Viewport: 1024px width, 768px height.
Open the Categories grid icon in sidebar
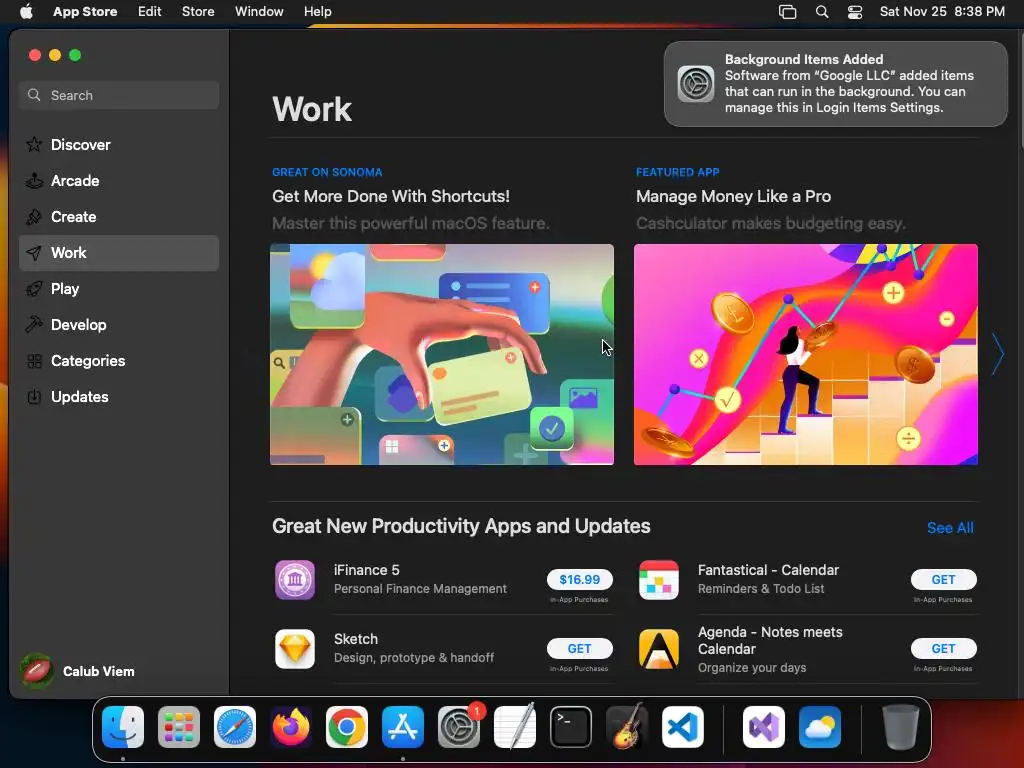tap(34, 360)
